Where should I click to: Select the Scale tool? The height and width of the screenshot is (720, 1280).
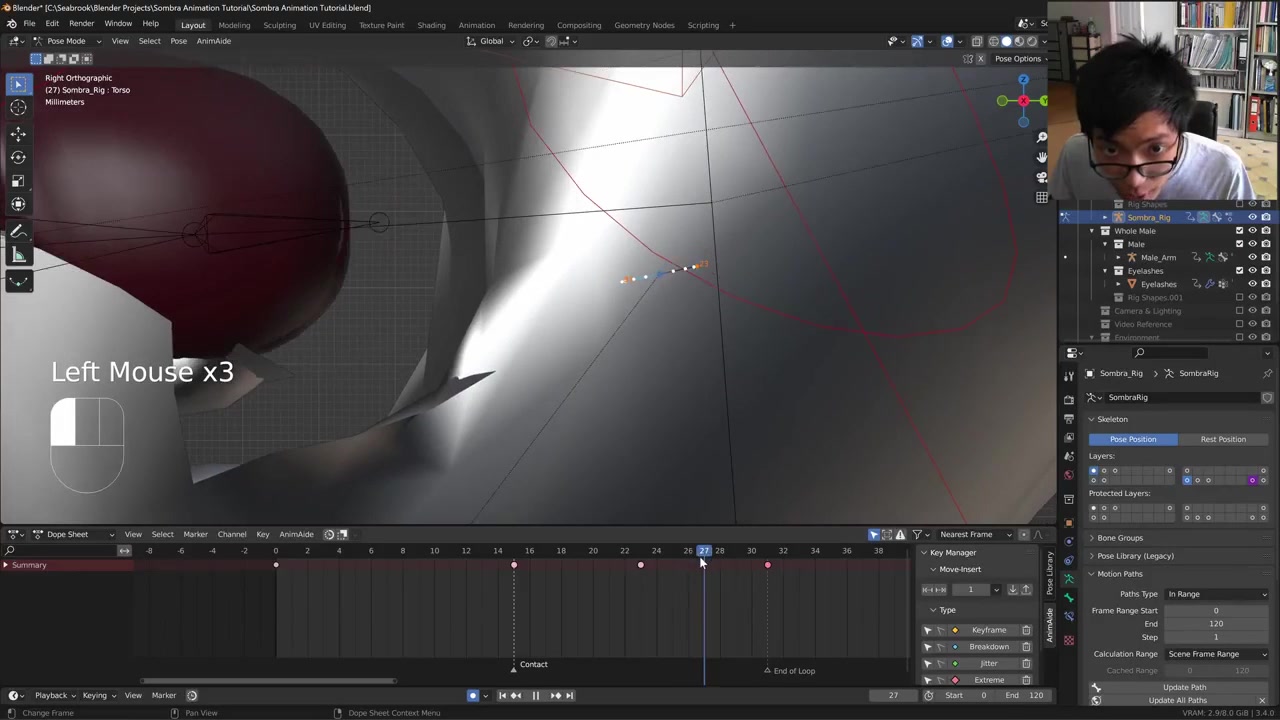tap(18, 181)
